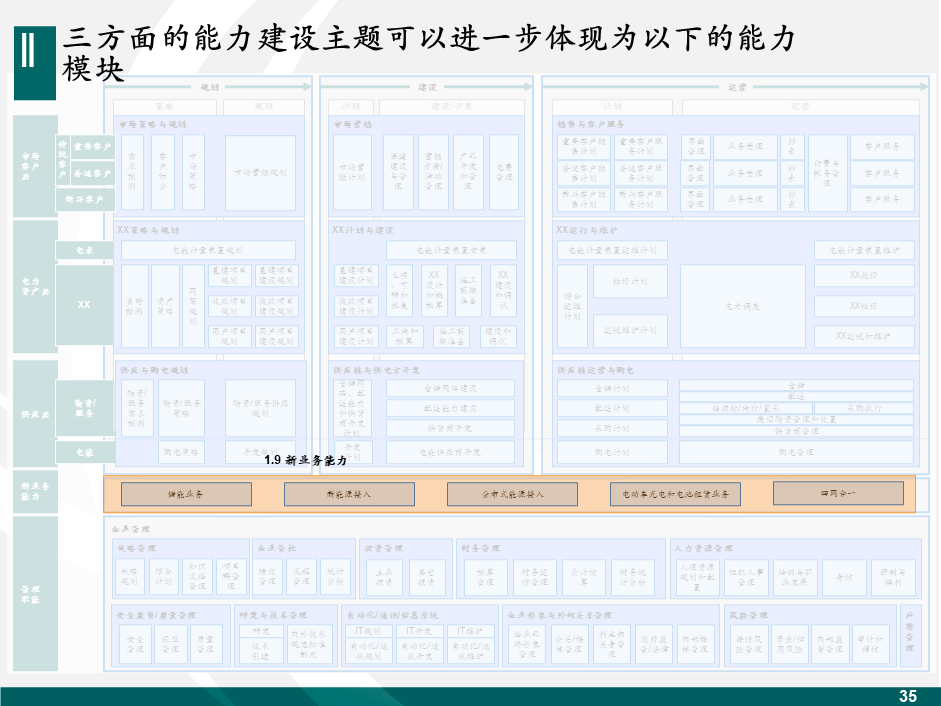Click the 风险管理 section label
The height and width of the screenshot is (706, 941).
(x=748, y=615)
